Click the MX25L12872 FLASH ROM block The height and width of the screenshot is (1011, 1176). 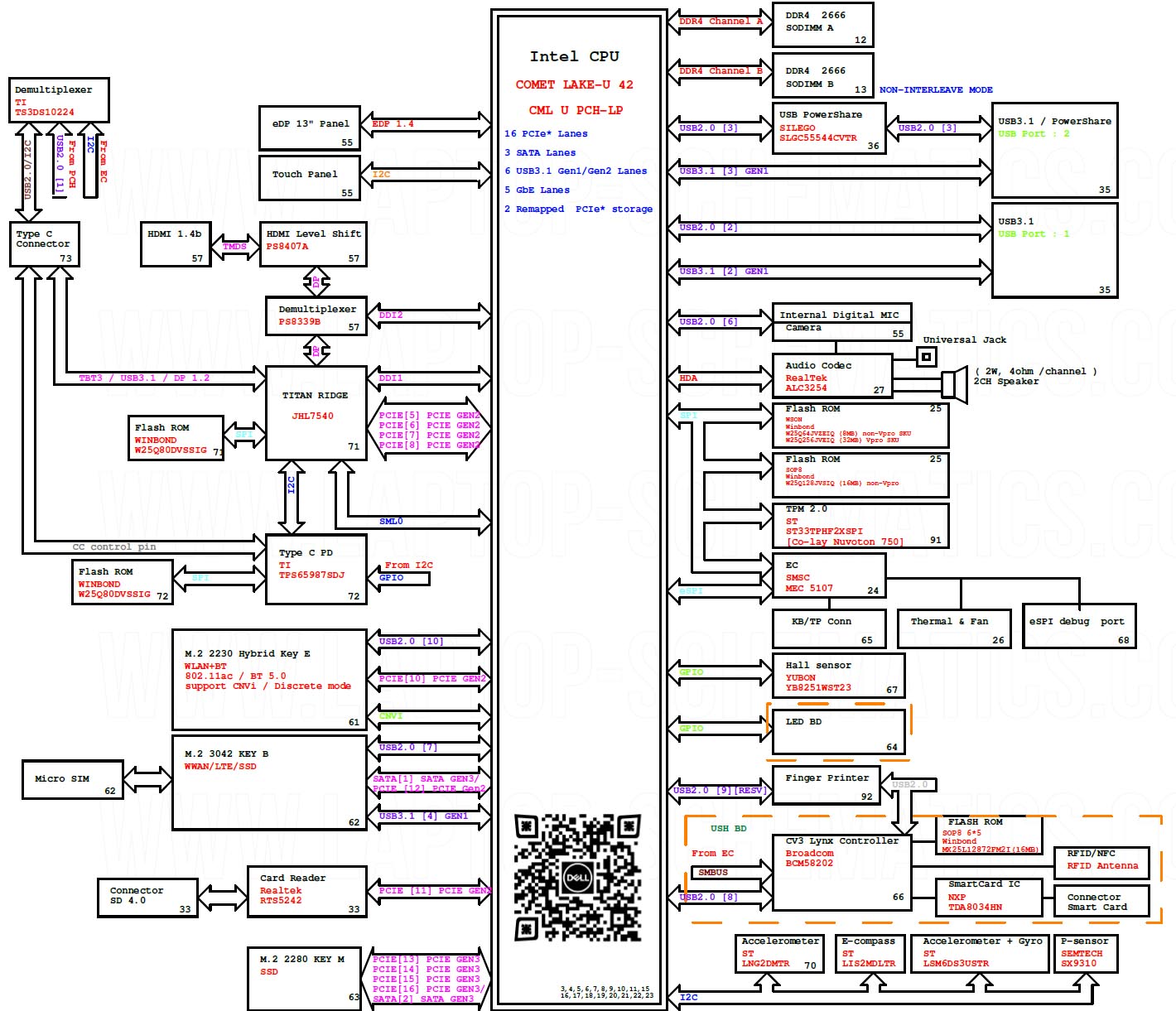coord(989,835)
